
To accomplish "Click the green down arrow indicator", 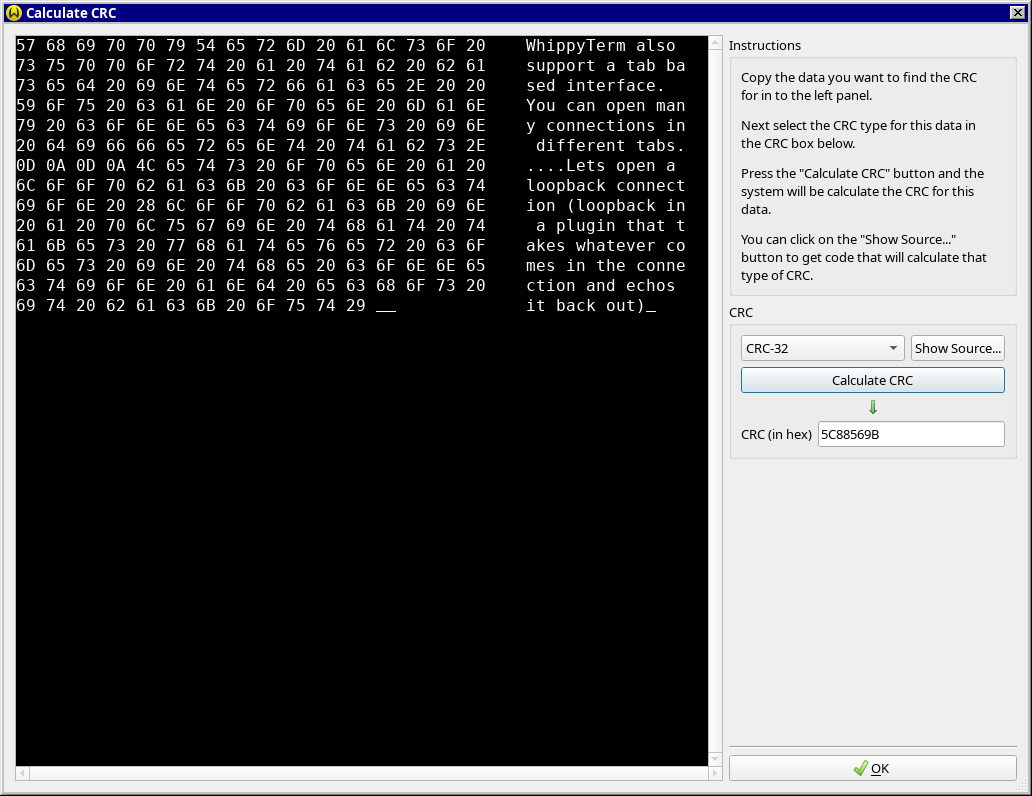I will [873, 407].
